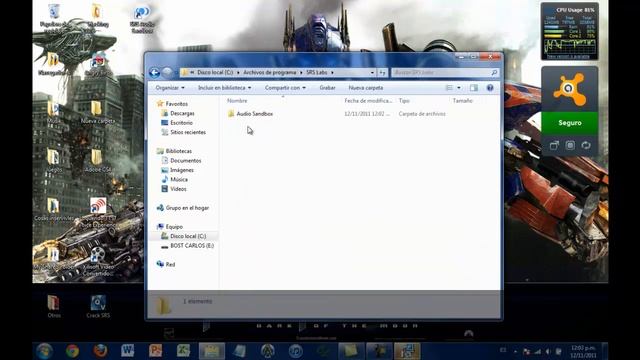Viewport: 640px width, 360px height.
Task: Select Equipo in the navigation pane
Action: (174, 227)
